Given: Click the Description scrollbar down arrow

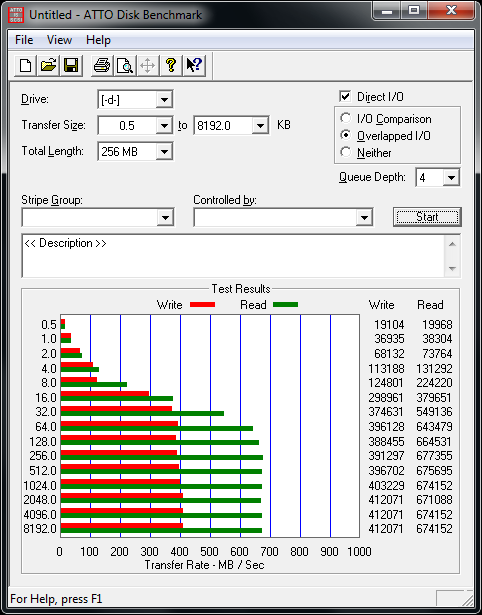Looking at the screenshot, I should pyautogui.click(x=452, y=269).
